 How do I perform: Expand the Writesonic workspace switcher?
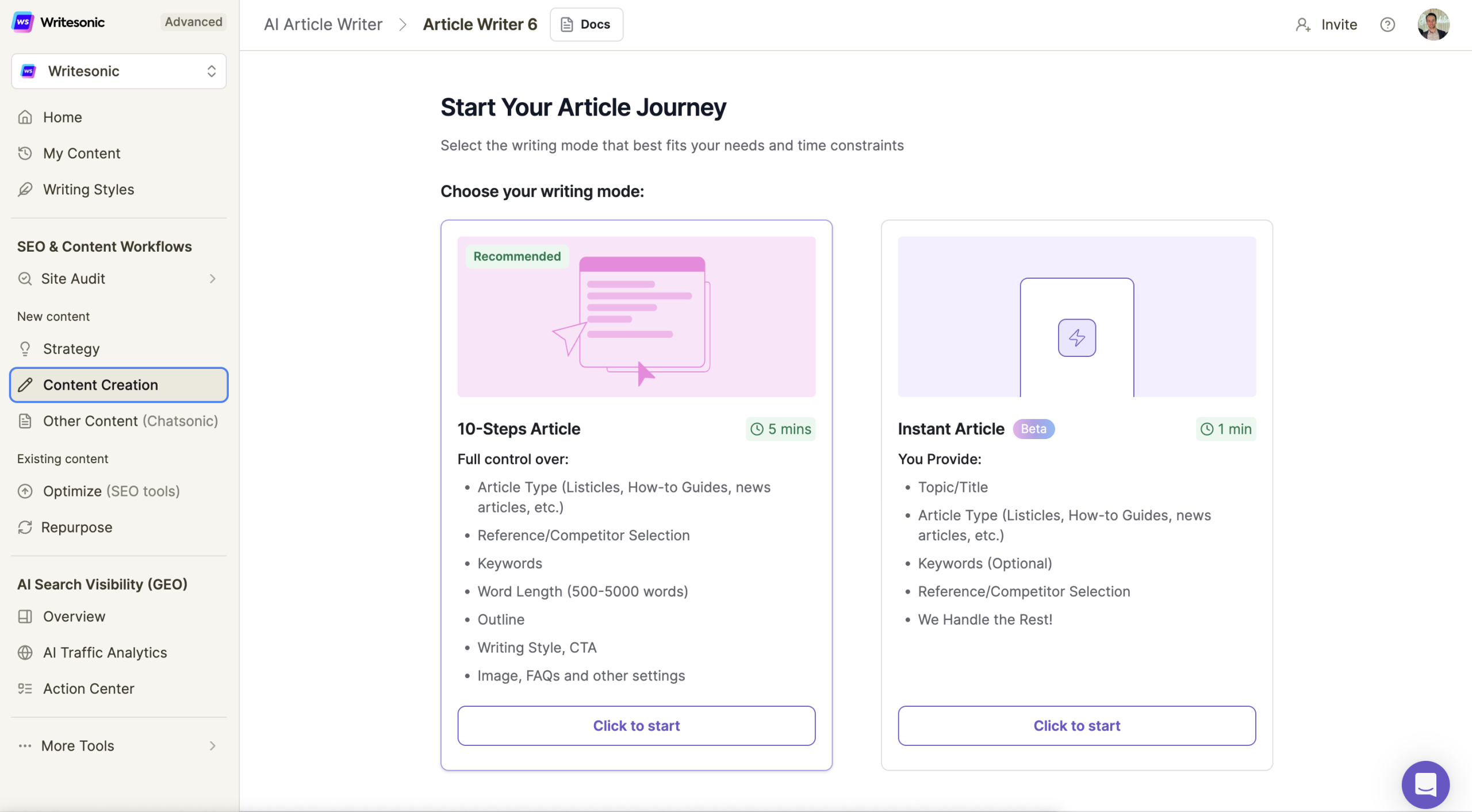pos(212,71)
